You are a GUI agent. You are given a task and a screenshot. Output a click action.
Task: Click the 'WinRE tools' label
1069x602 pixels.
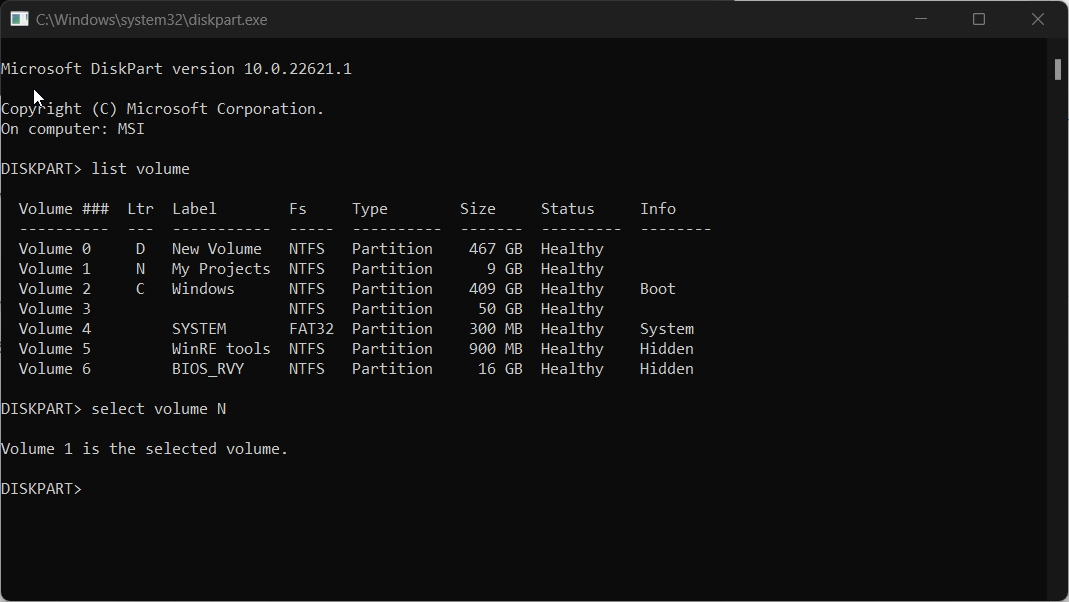[221, 349]
